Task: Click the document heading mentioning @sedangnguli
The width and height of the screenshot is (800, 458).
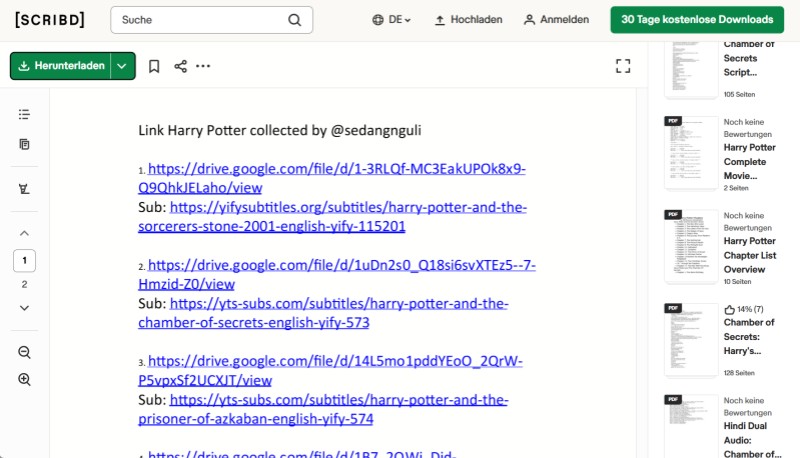Action: click(280, 131)
